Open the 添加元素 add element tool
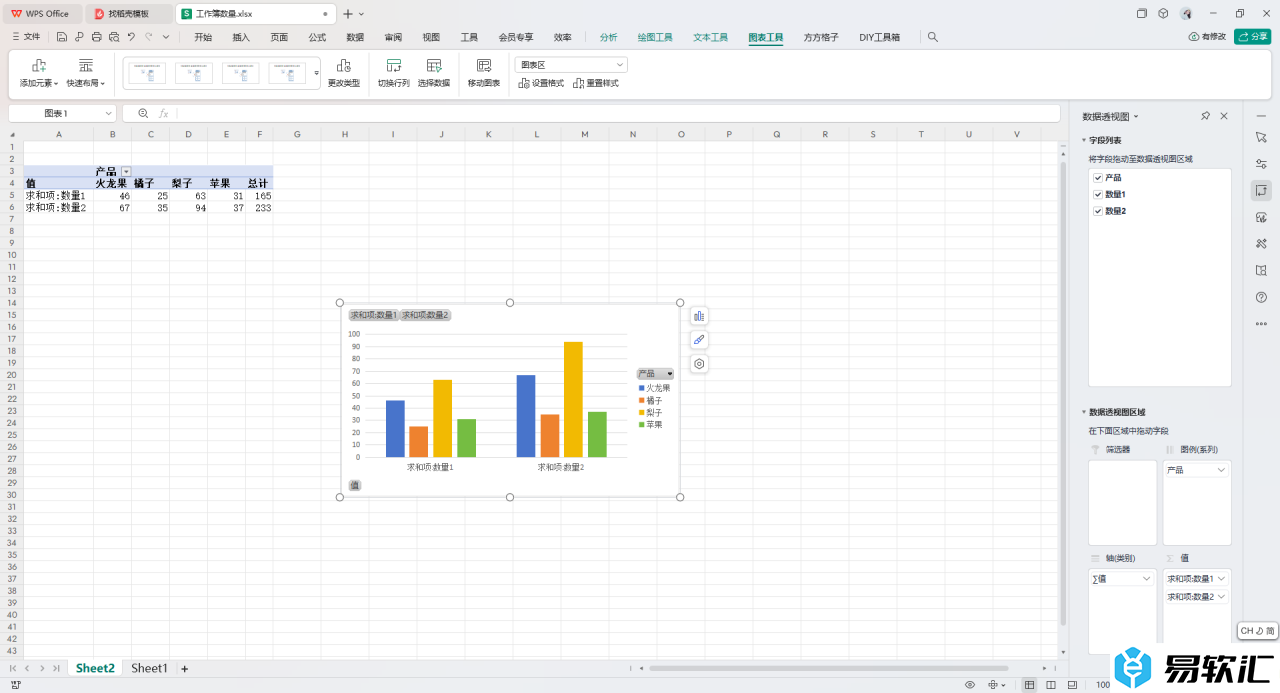 tap(39, 73)
